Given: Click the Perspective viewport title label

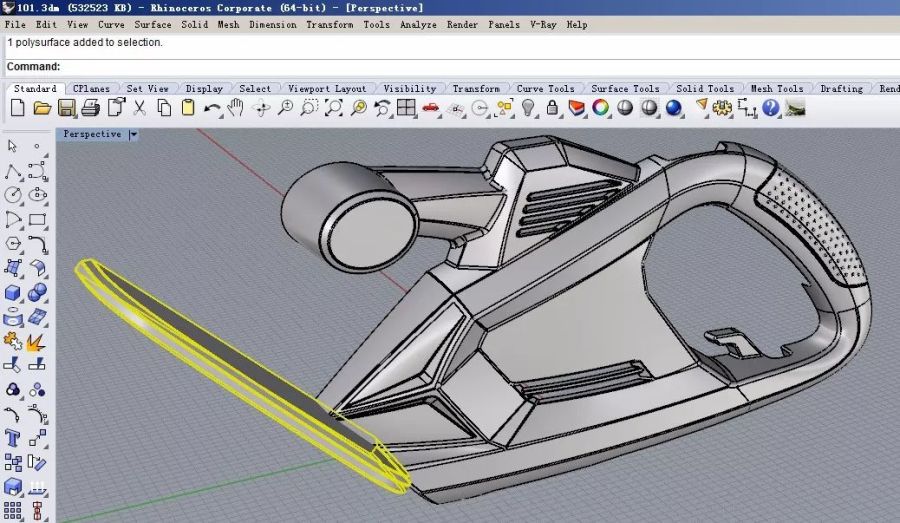Looking at the screenshot, I should coord(92,134).
